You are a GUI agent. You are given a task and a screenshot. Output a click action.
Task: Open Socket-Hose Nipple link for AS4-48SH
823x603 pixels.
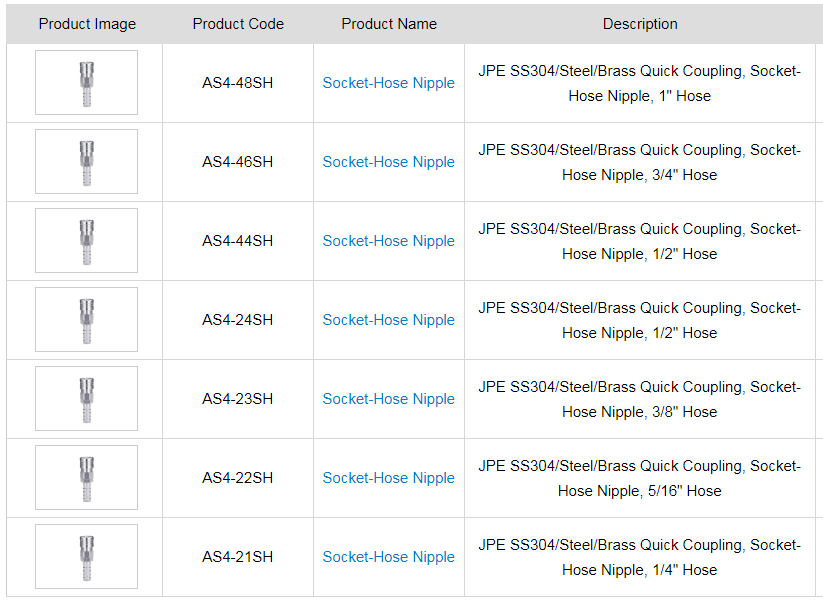pos(388,83)
